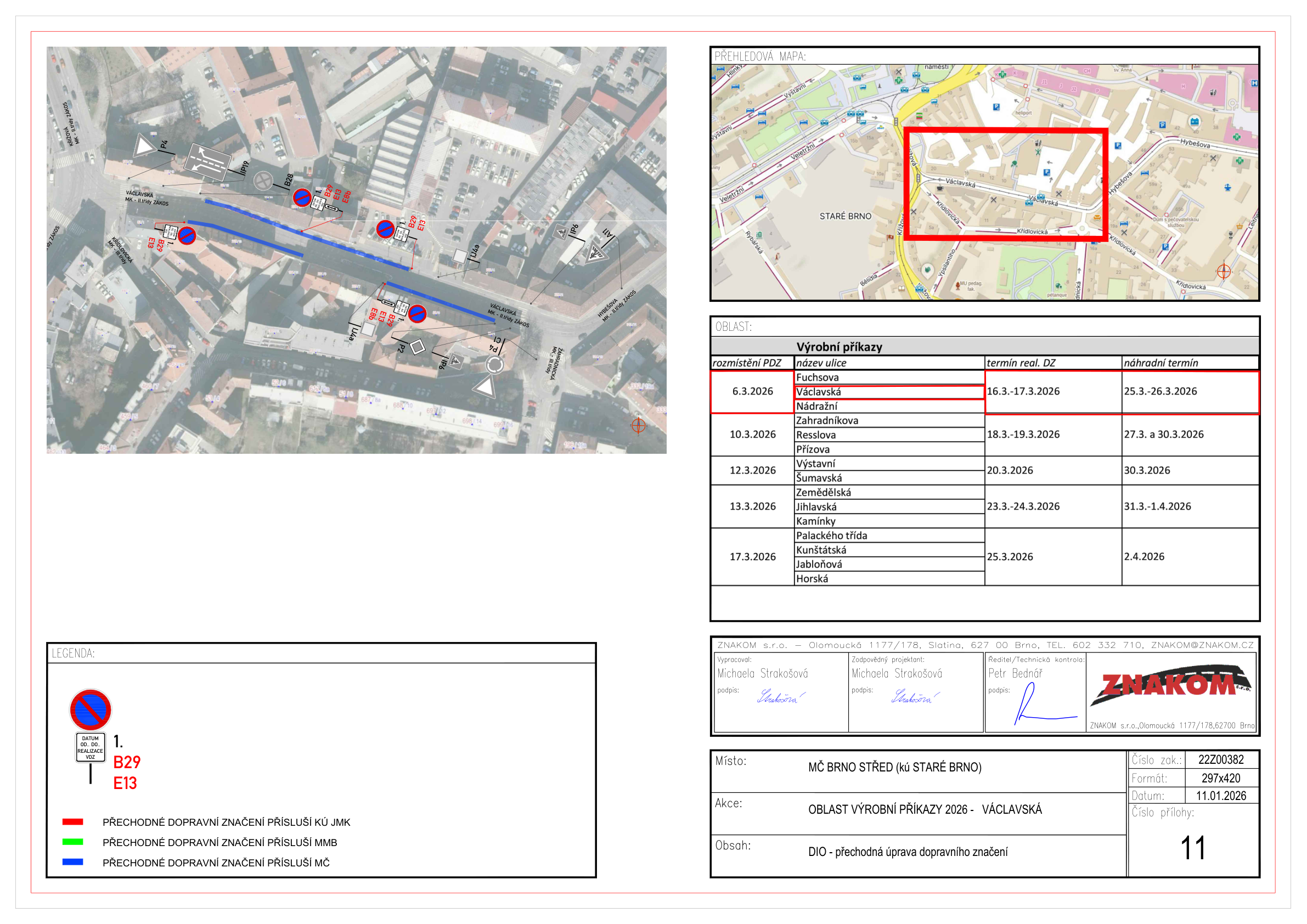Click the Nádražní street row
Screen dimensions: 1307x924
[x=889, y=407]
